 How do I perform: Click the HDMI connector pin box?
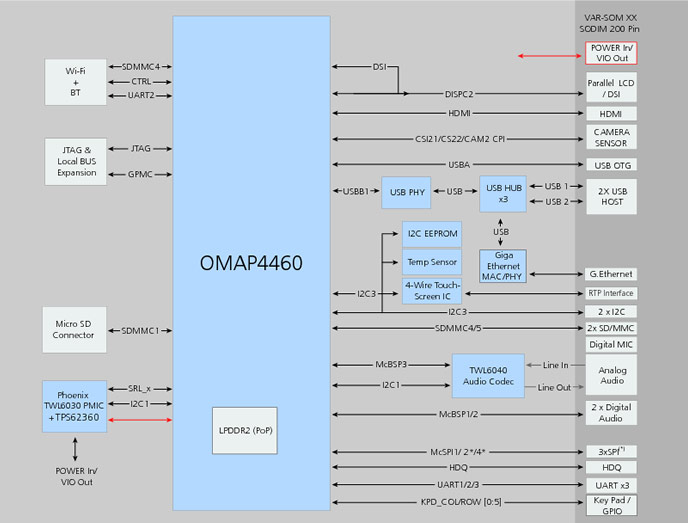(x=611, y=114)
